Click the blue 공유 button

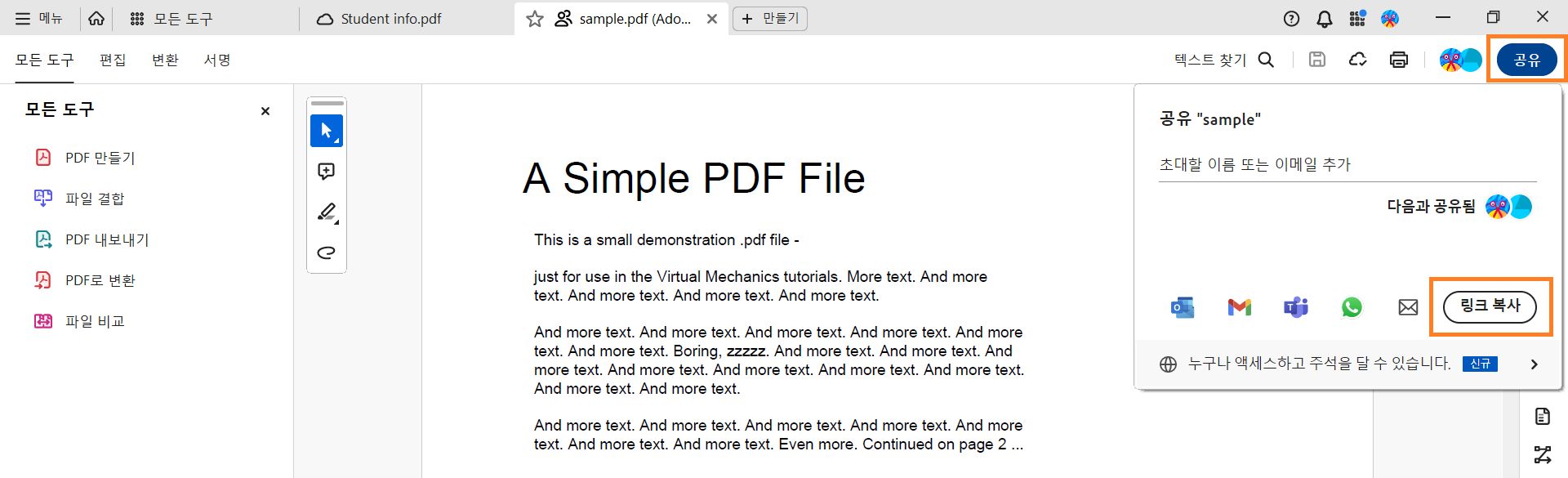point(1526,60)
